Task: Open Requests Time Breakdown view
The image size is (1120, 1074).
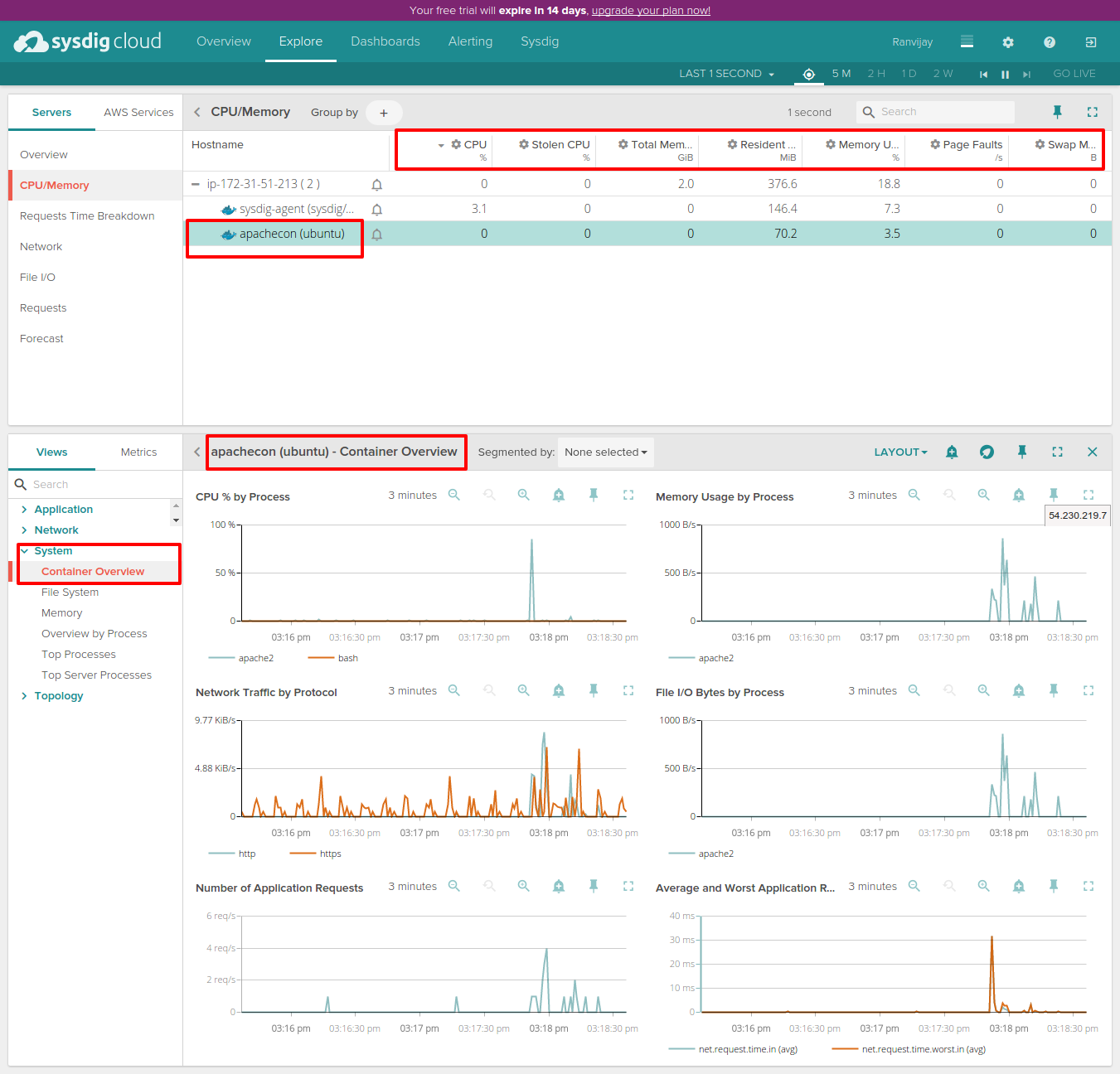Action: (87, 216)
